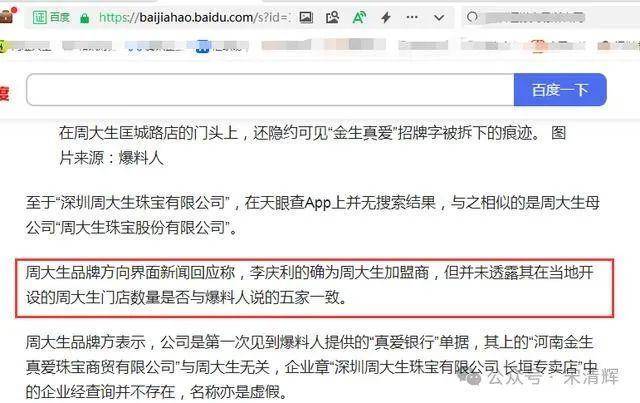Click the caption line 在周大生匡城路店的门头上
The width and height of the screenshot is (640, 403).
(x=312, y=133)
